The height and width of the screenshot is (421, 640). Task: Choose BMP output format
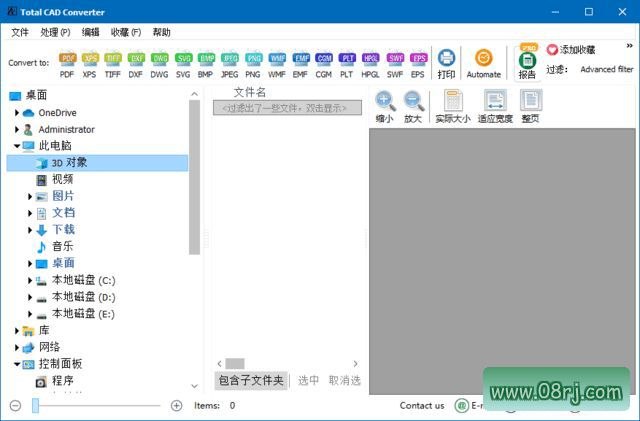click(x=206, y=65)
